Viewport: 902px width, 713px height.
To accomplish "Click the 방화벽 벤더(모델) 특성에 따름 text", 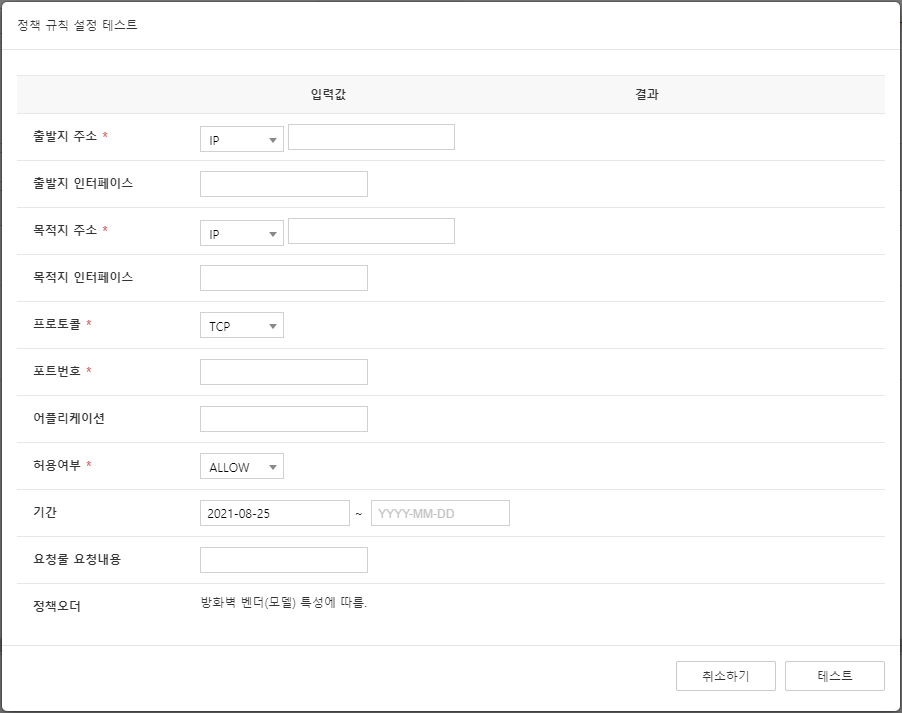I will pyautogui.click(x=284, y=603).
